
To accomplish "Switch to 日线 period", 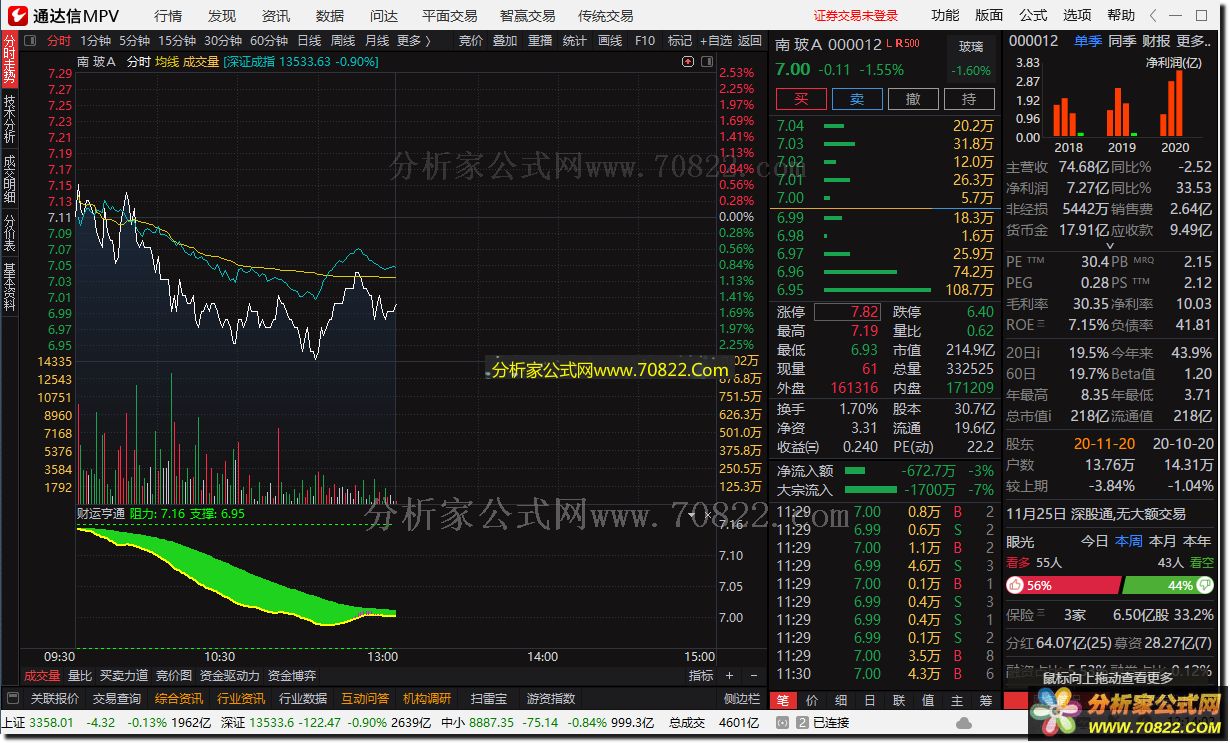I will [x=310, y=41].
